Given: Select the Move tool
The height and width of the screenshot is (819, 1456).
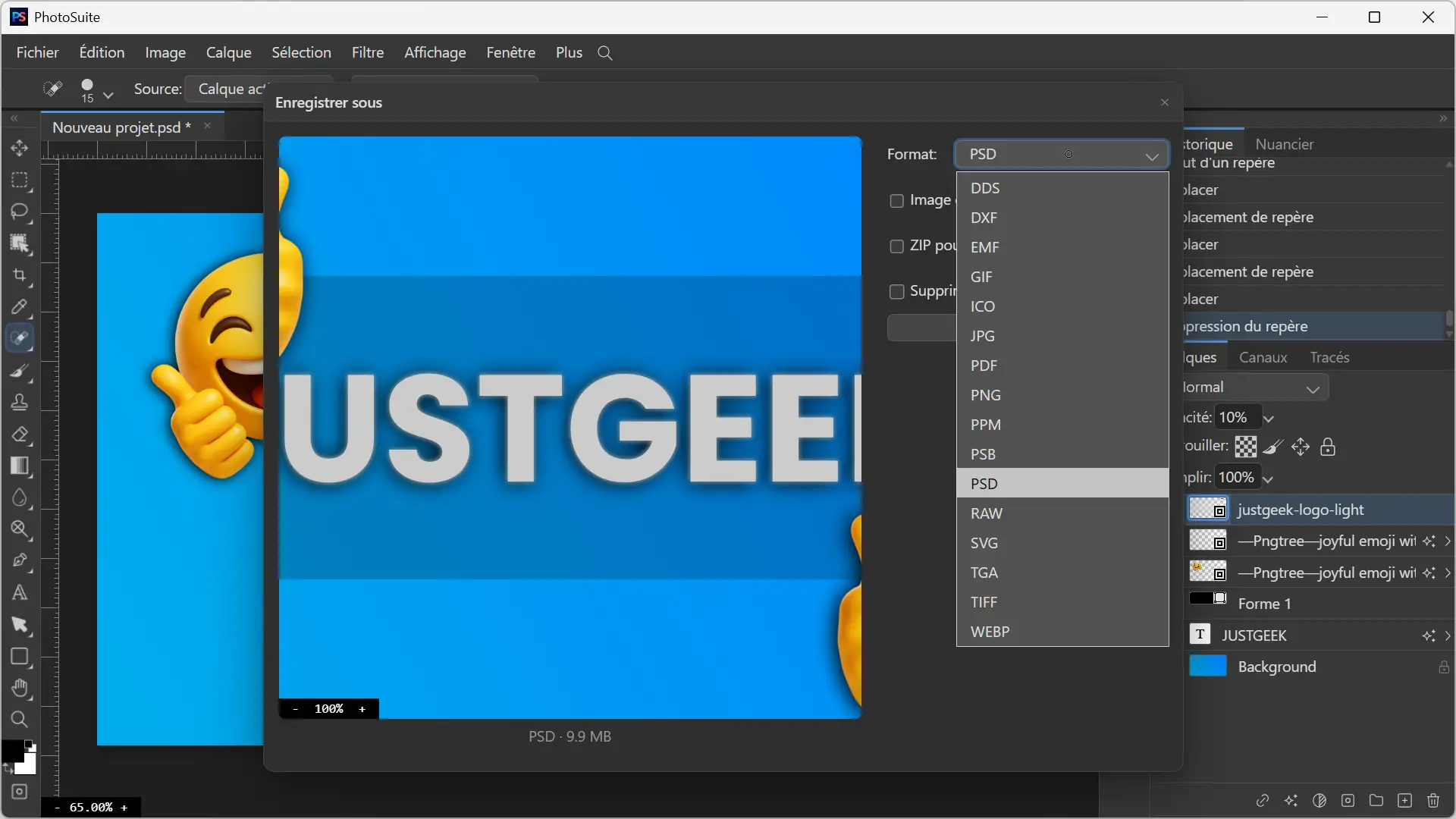Looking at the screenshot, I should tap(20, 148).
